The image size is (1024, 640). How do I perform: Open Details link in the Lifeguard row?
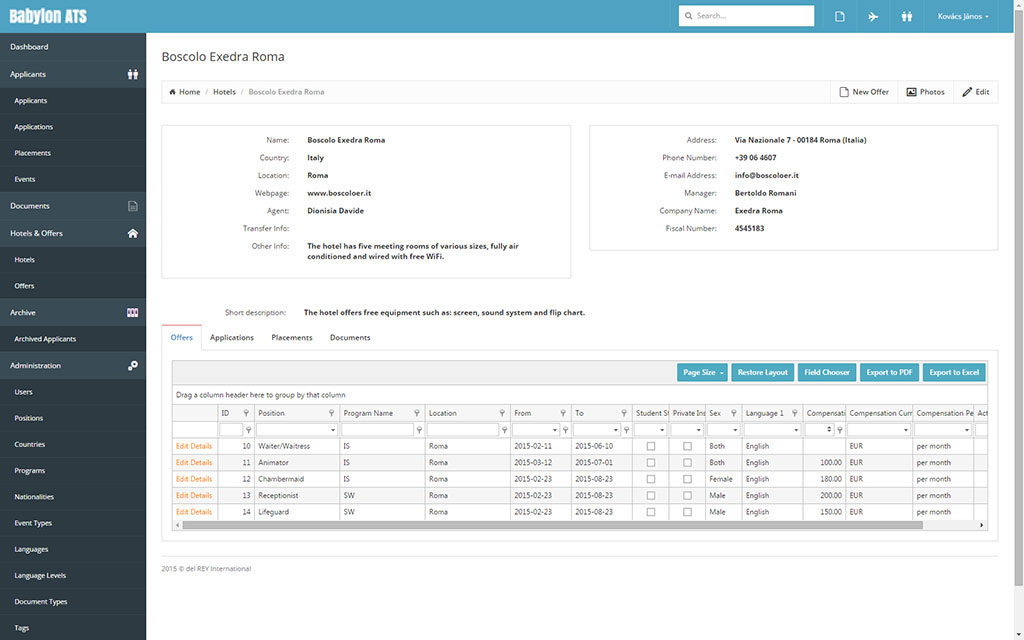202,512
